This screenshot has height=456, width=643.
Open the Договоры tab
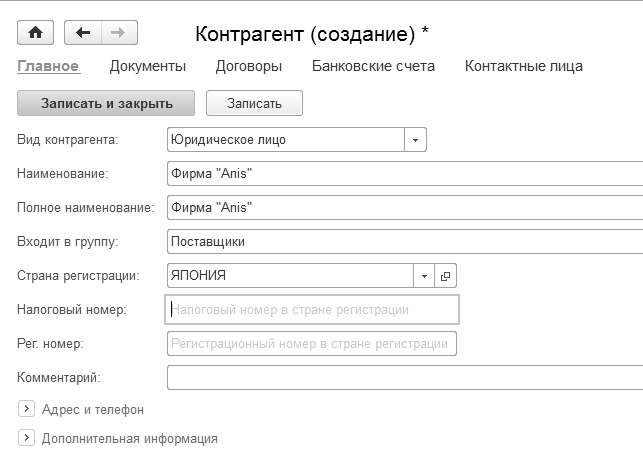tap(249, 67)
